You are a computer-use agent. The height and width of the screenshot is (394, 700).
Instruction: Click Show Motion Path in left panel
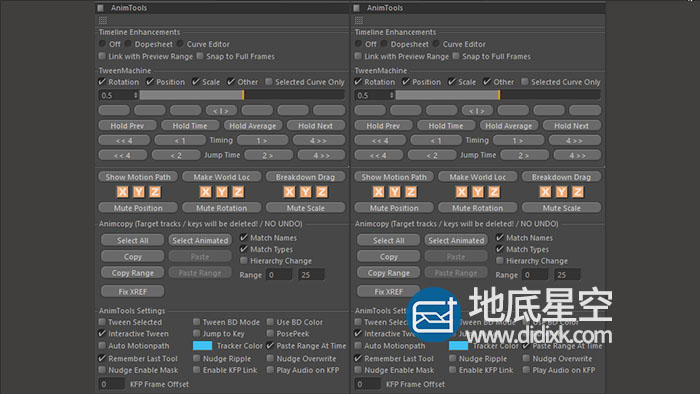click(138, 177)
